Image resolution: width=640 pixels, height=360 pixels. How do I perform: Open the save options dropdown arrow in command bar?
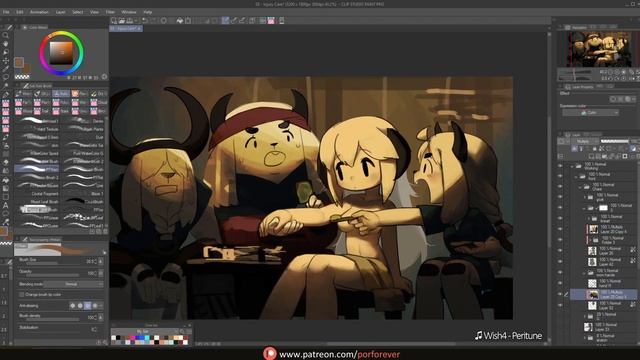pyautogui.click(x=136, y=20)
